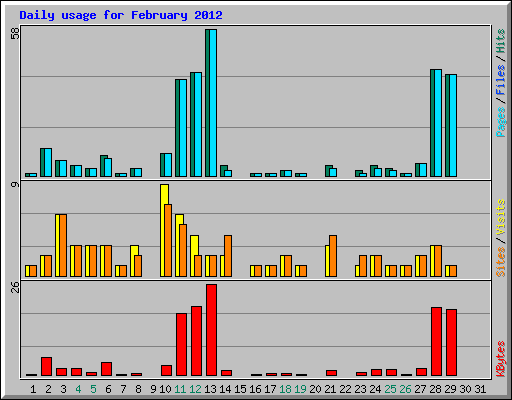Click the visits bar for day 18
The image size is (512, 400).
(x=282, y=266)
